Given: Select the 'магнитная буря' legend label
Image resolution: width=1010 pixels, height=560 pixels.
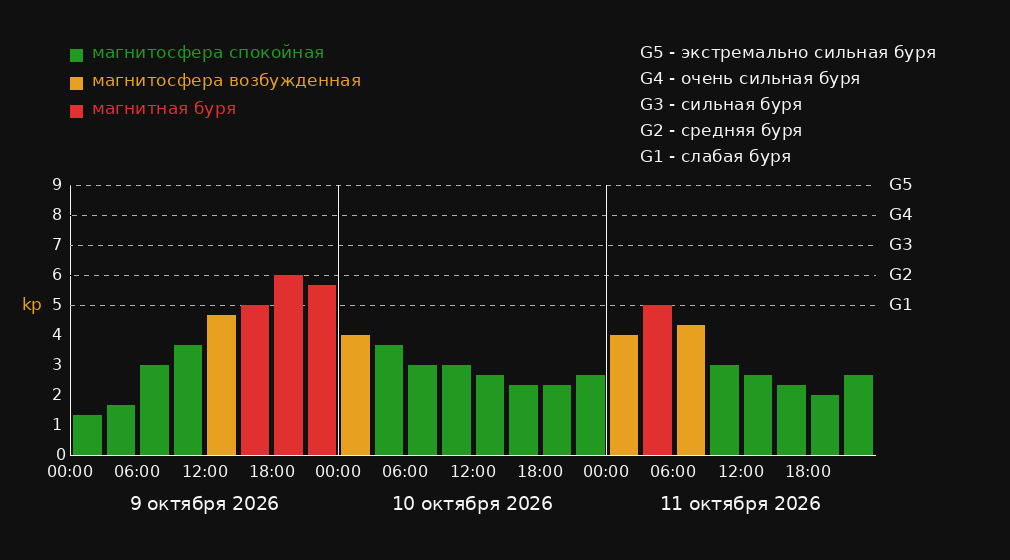Looking at the screenshot, I should (164, 109).
